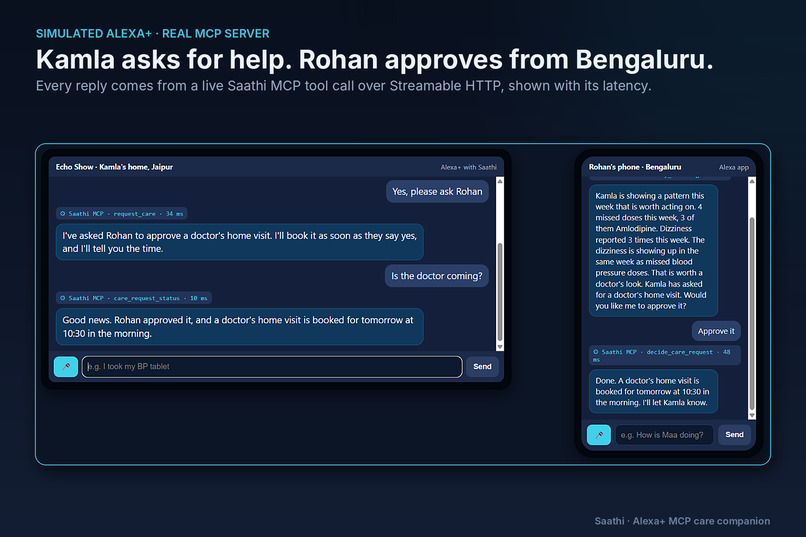This screenshot has height=537, width=806.
Task: Click the 'SIMULATED ALEXA+ · REAL MCP SERVER' heading
Action: (x=153, y=33)
